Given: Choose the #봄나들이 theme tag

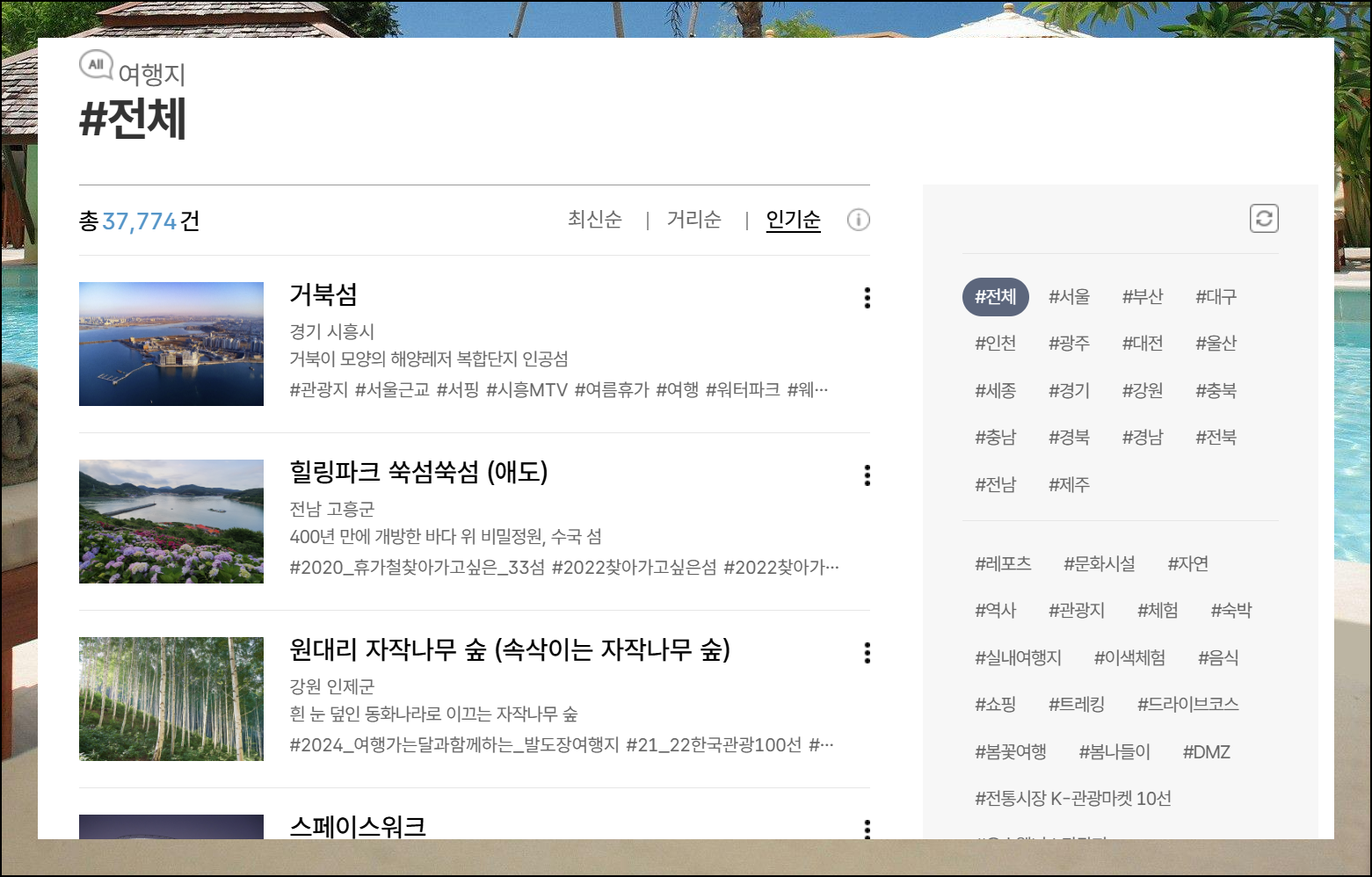Looking at the screenshot, I should click(x=1114, y=752).
